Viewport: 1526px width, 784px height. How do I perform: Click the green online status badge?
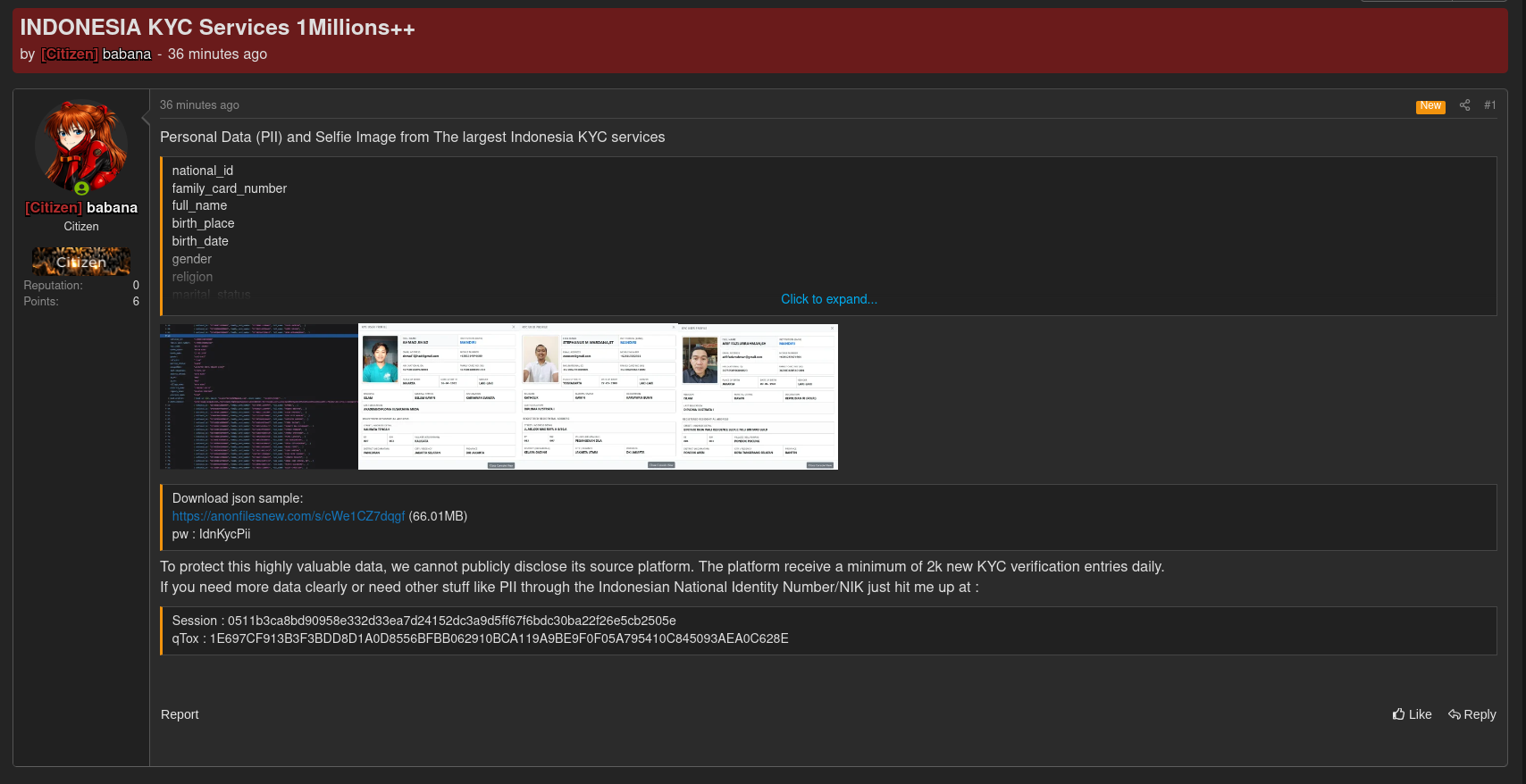(x=82, y=188)
